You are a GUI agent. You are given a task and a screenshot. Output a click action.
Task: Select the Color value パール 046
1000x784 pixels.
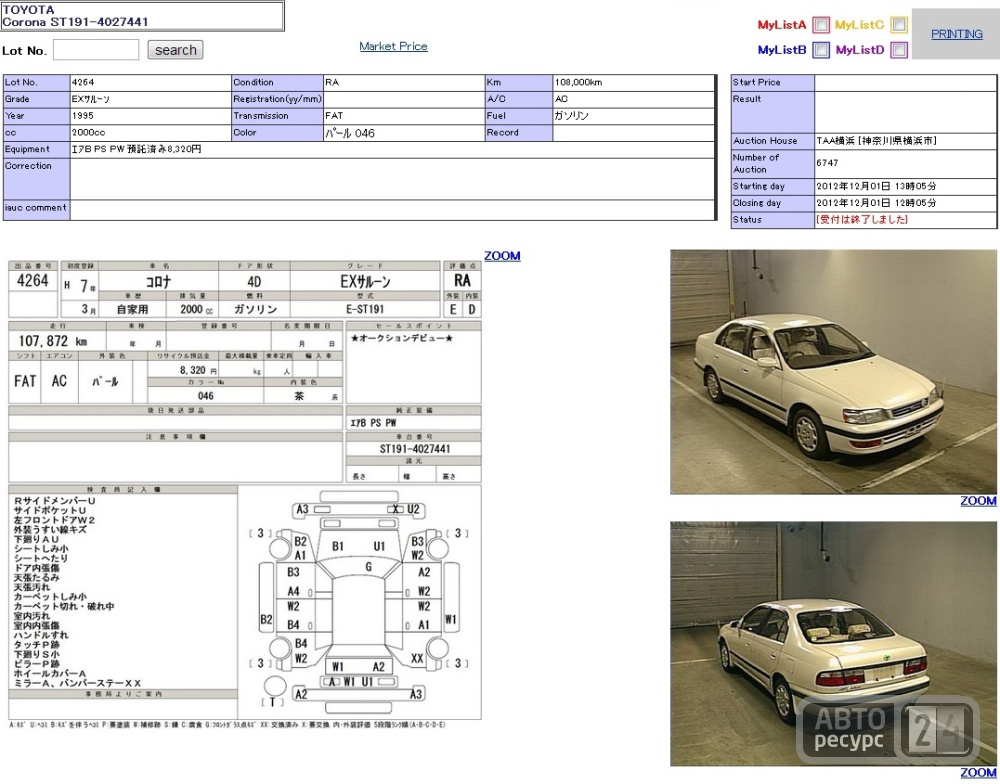tap(349, 133)
